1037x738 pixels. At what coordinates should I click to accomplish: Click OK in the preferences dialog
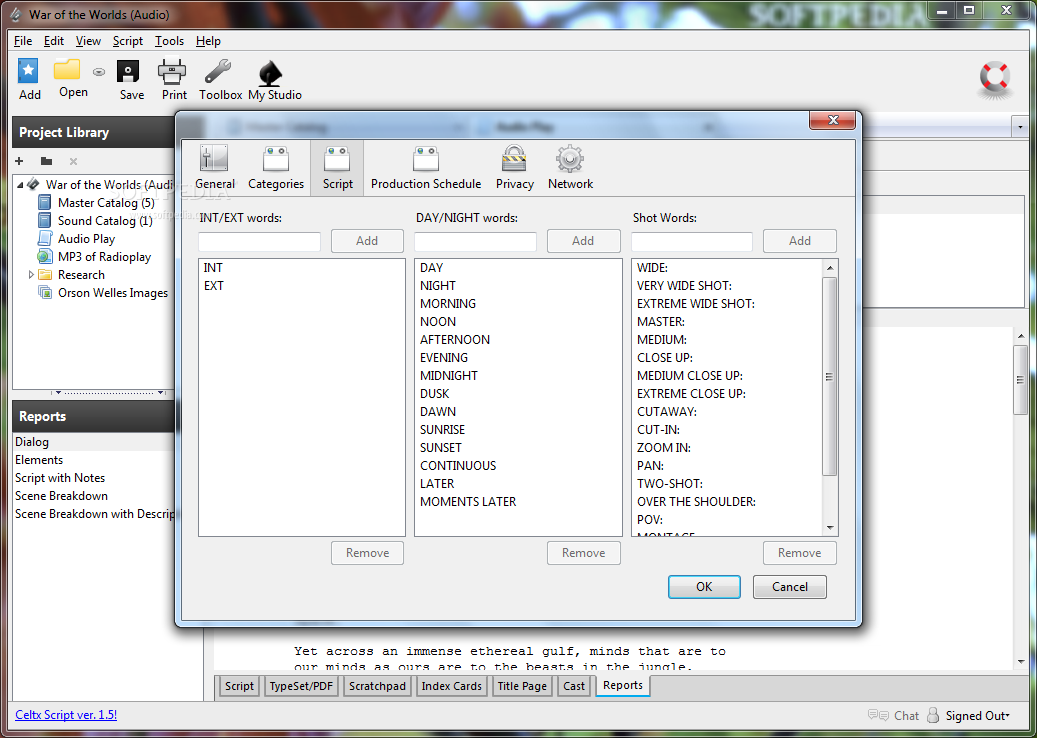704,587
